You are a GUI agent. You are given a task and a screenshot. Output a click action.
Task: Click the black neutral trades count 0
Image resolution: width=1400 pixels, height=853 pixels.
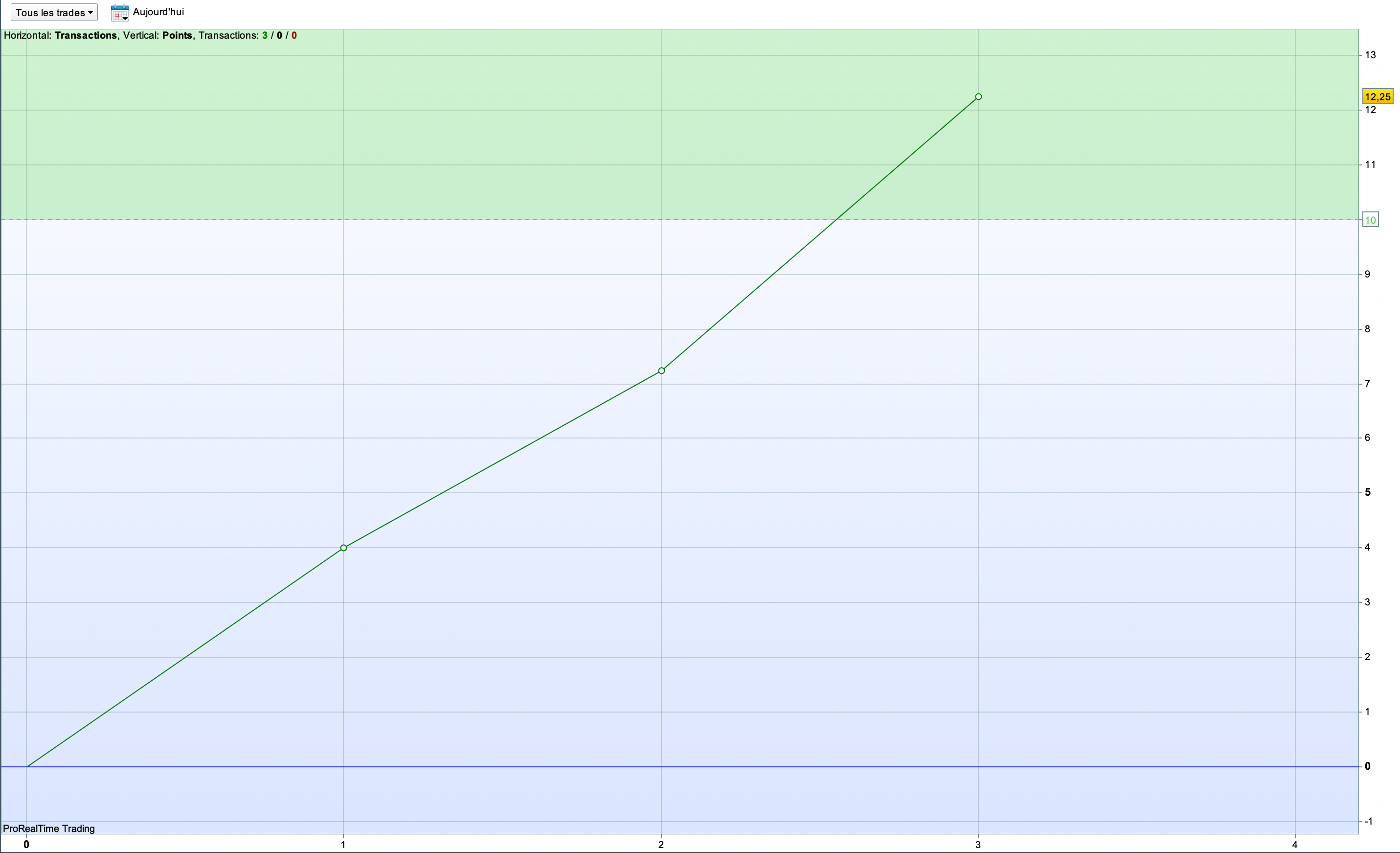(279, 35)
